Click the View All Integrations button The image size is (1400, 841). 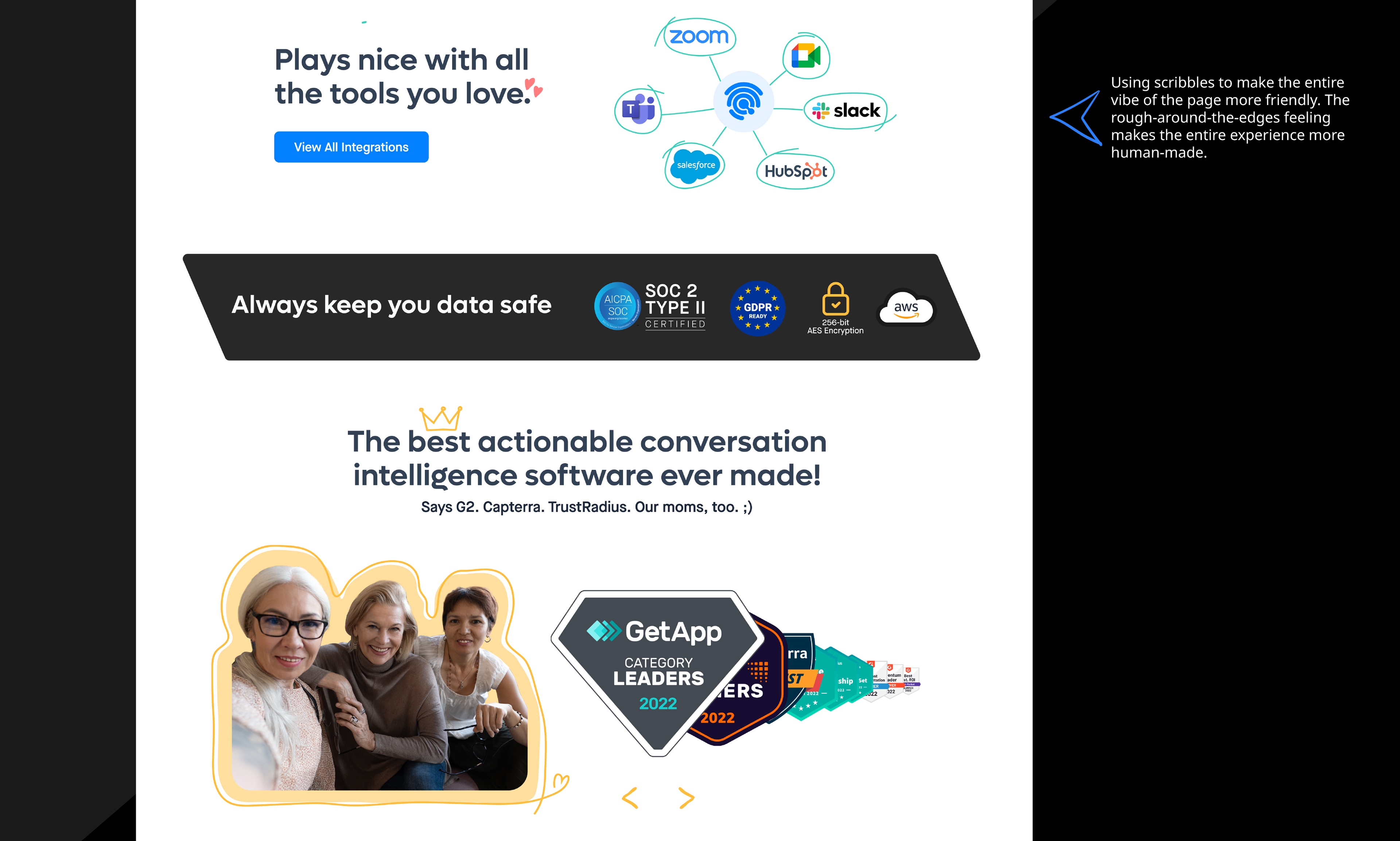point(351,147)
